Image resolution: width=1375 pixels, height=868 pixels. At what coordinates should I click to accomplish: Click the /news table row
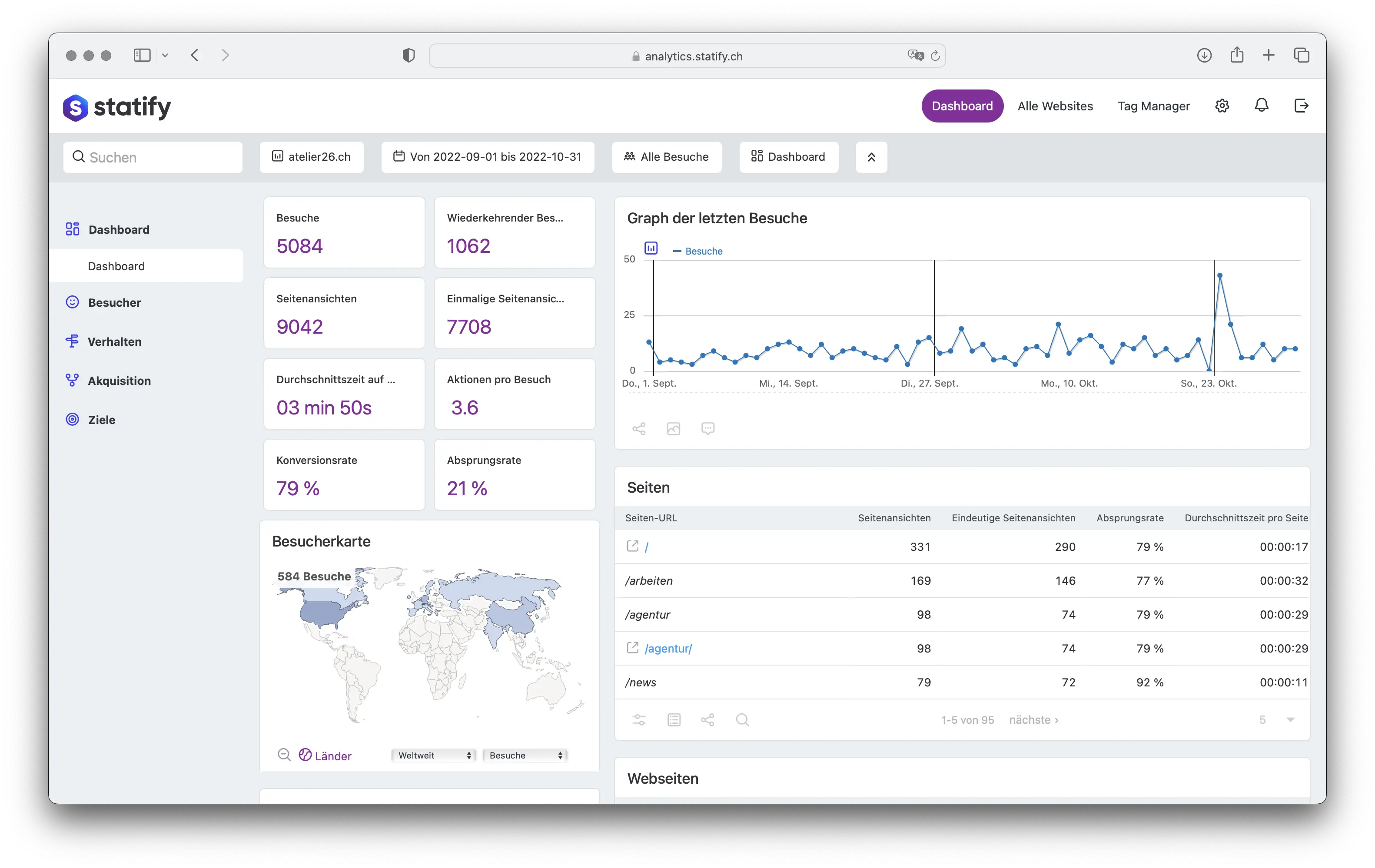962,682
